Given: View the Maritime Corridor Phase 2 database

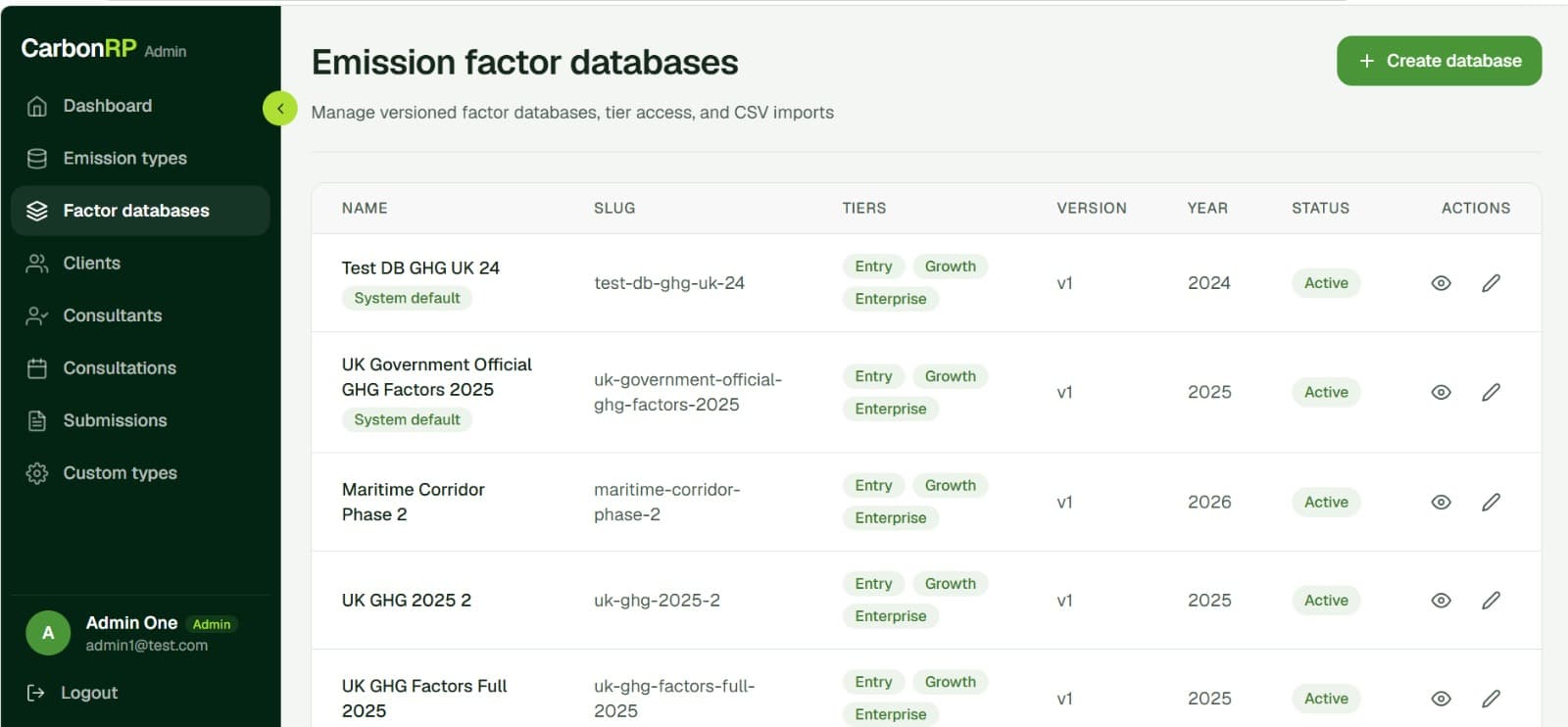Looking at the screenshot, I should point(1441,502).
